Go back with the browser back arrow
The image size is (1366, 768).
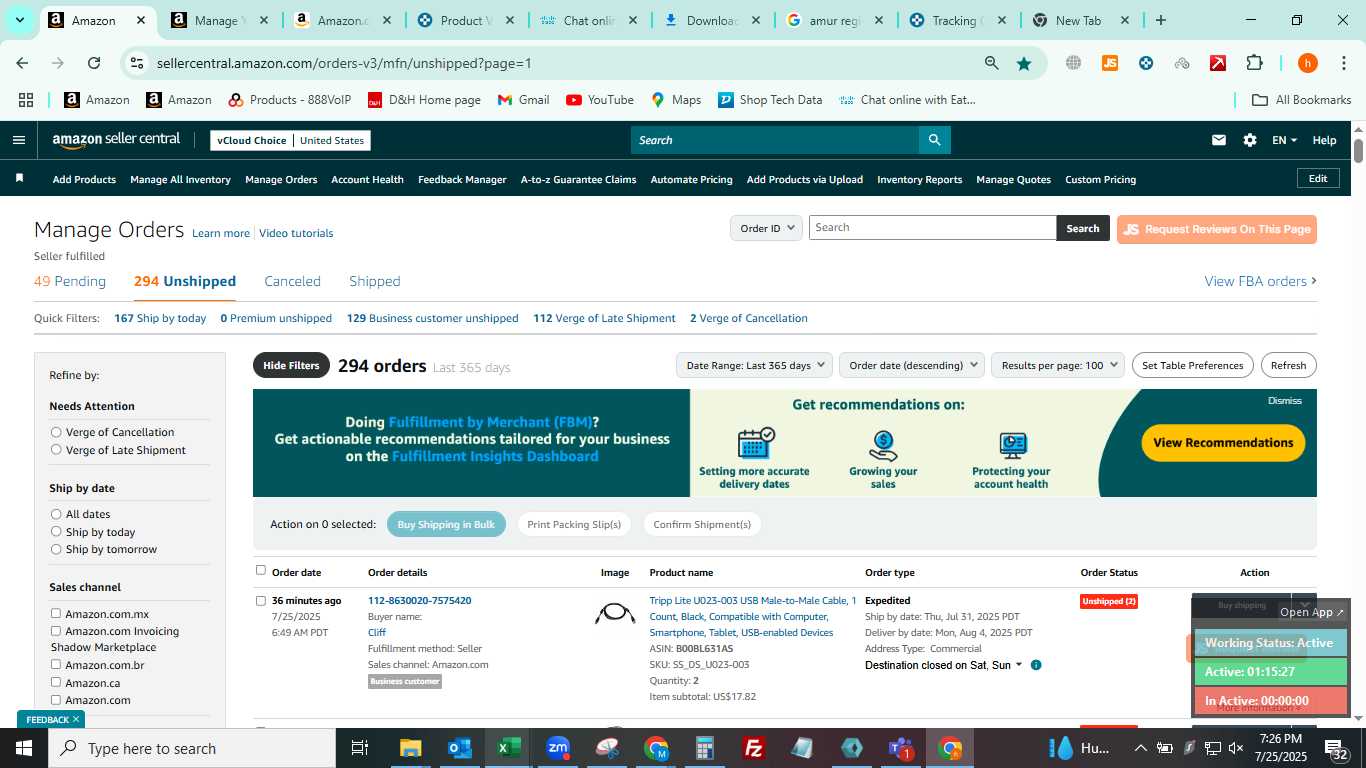(x=22, y=63)
